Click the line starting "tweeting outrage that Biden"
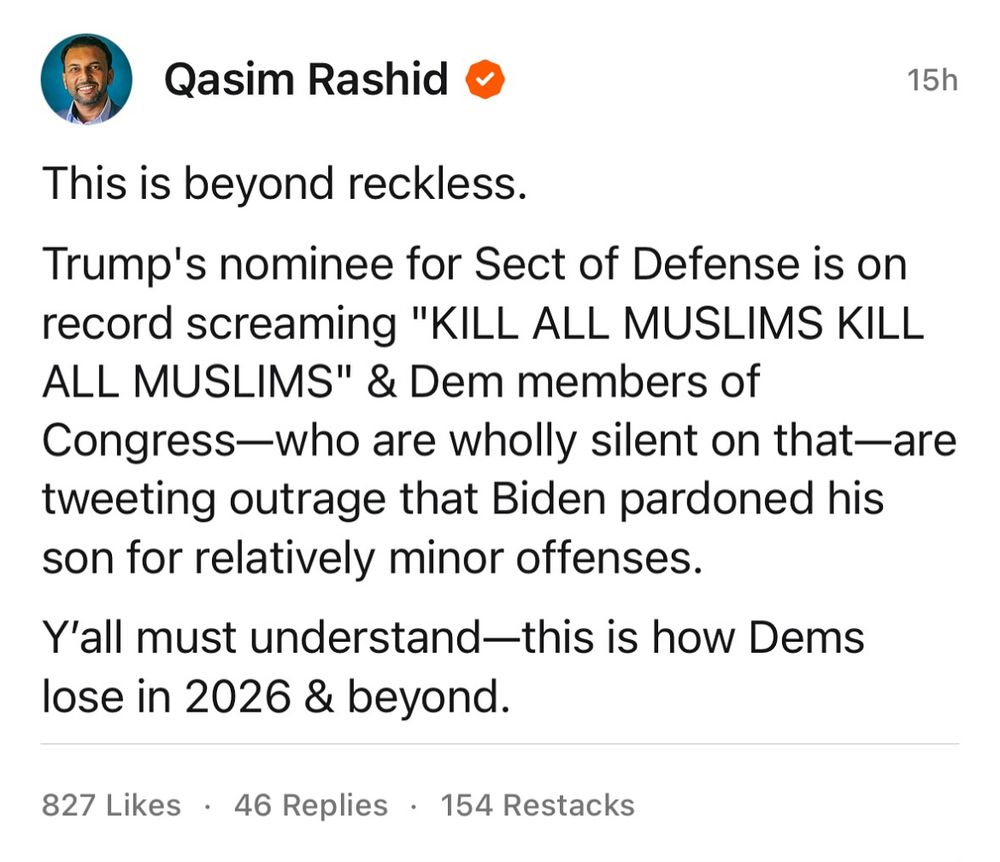This screenshot has width=1000, height=862. coord(462,499)
